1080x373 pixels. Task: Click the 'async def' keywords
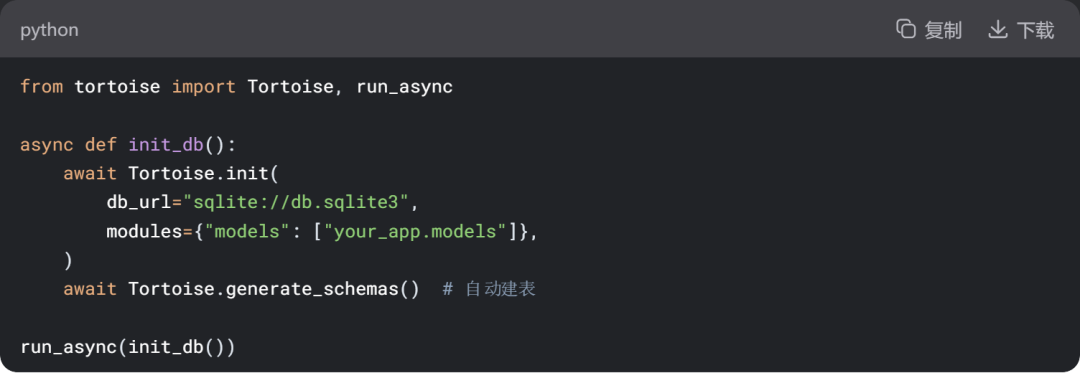click(x=69, y=145)
